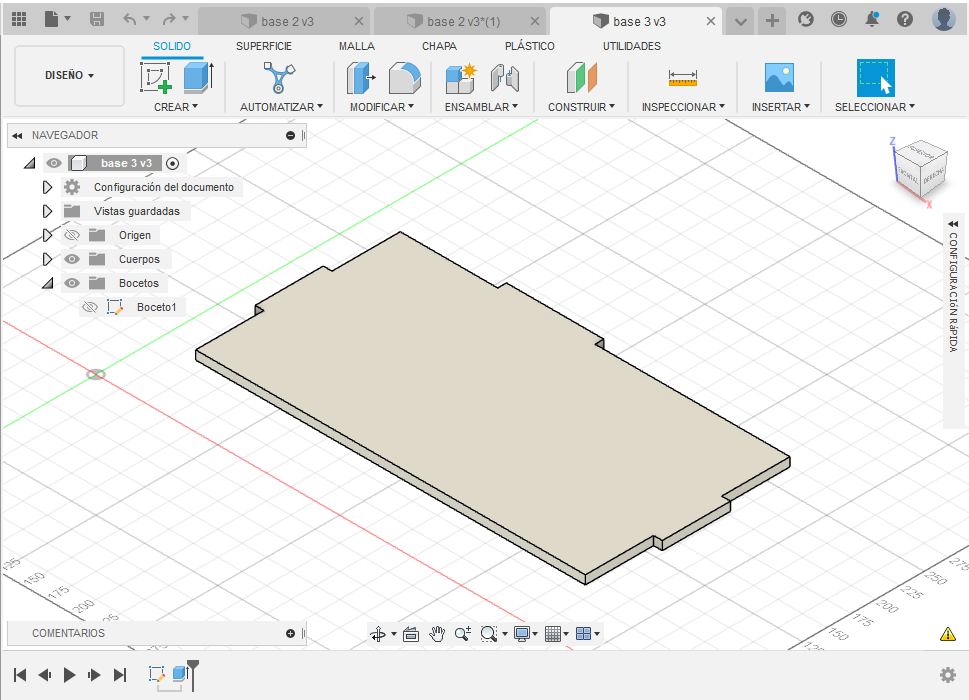Click the Look At tool

(x=411, y=633)
